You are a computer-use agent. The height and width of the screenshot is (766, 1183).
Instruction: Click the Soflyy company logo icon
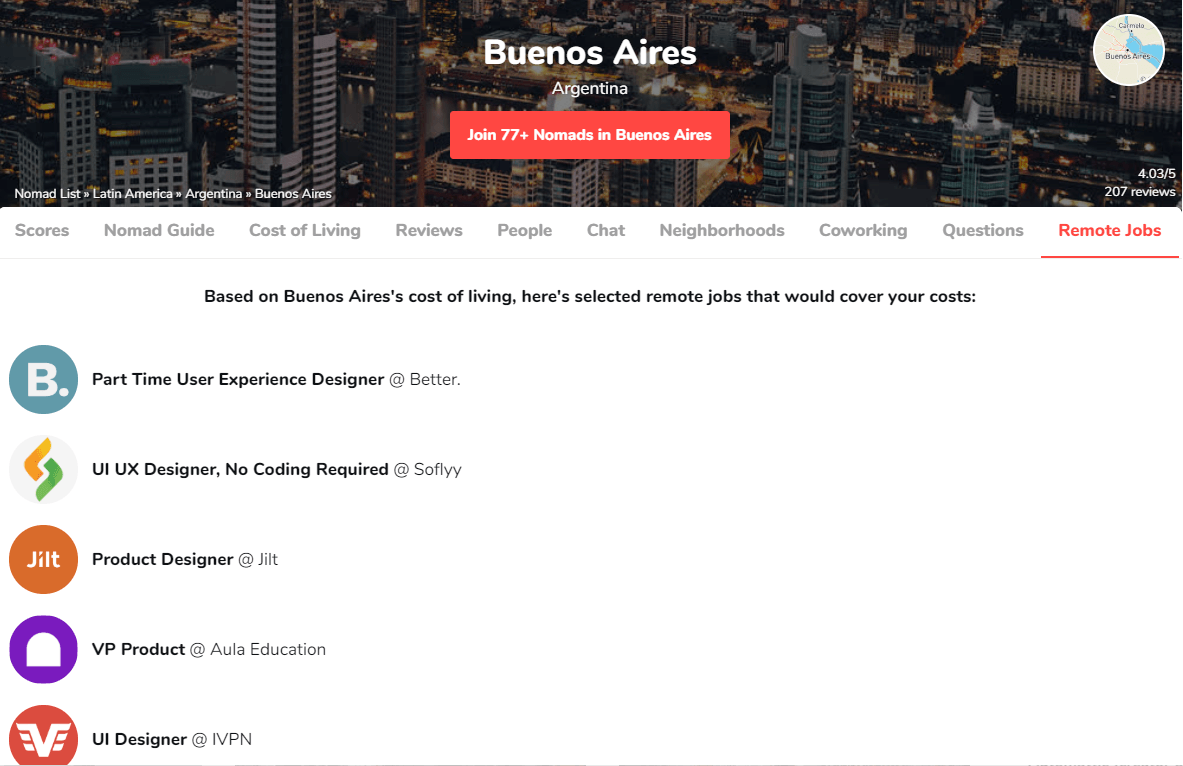pyautogui.click(x=43, y=470)
